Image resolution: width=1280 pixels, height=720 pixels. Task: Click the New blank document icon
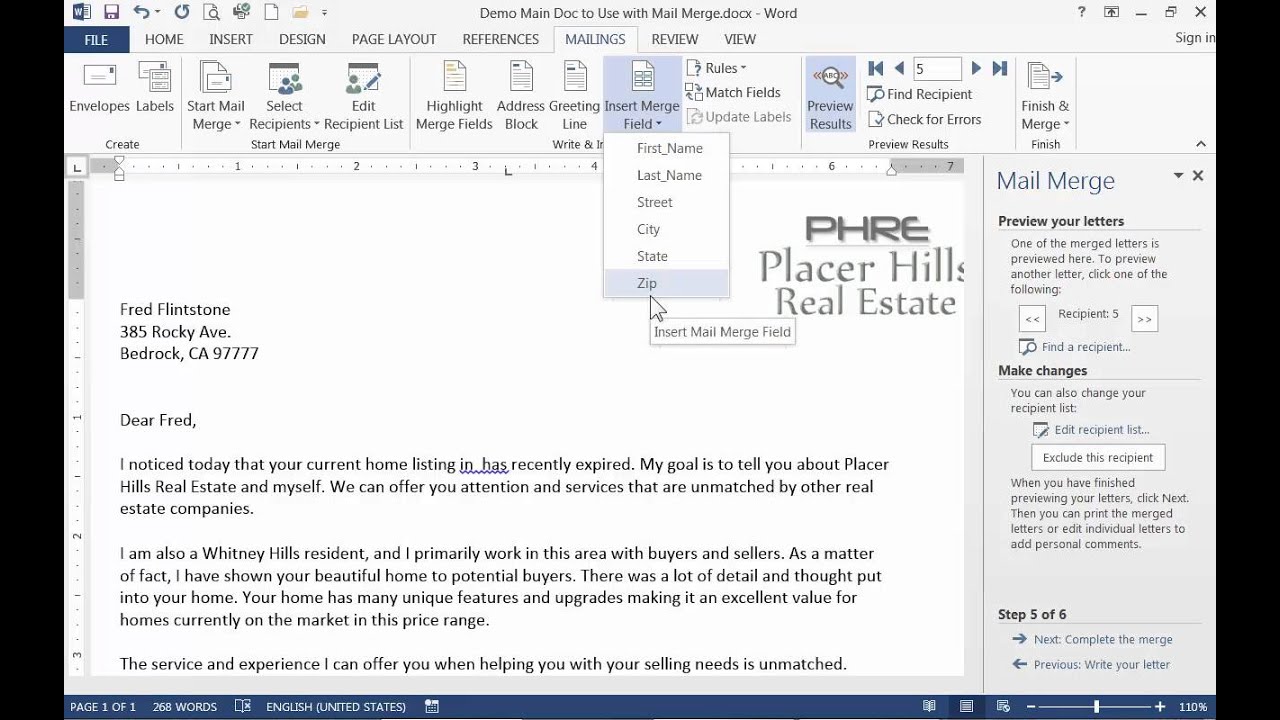[271, 13]
